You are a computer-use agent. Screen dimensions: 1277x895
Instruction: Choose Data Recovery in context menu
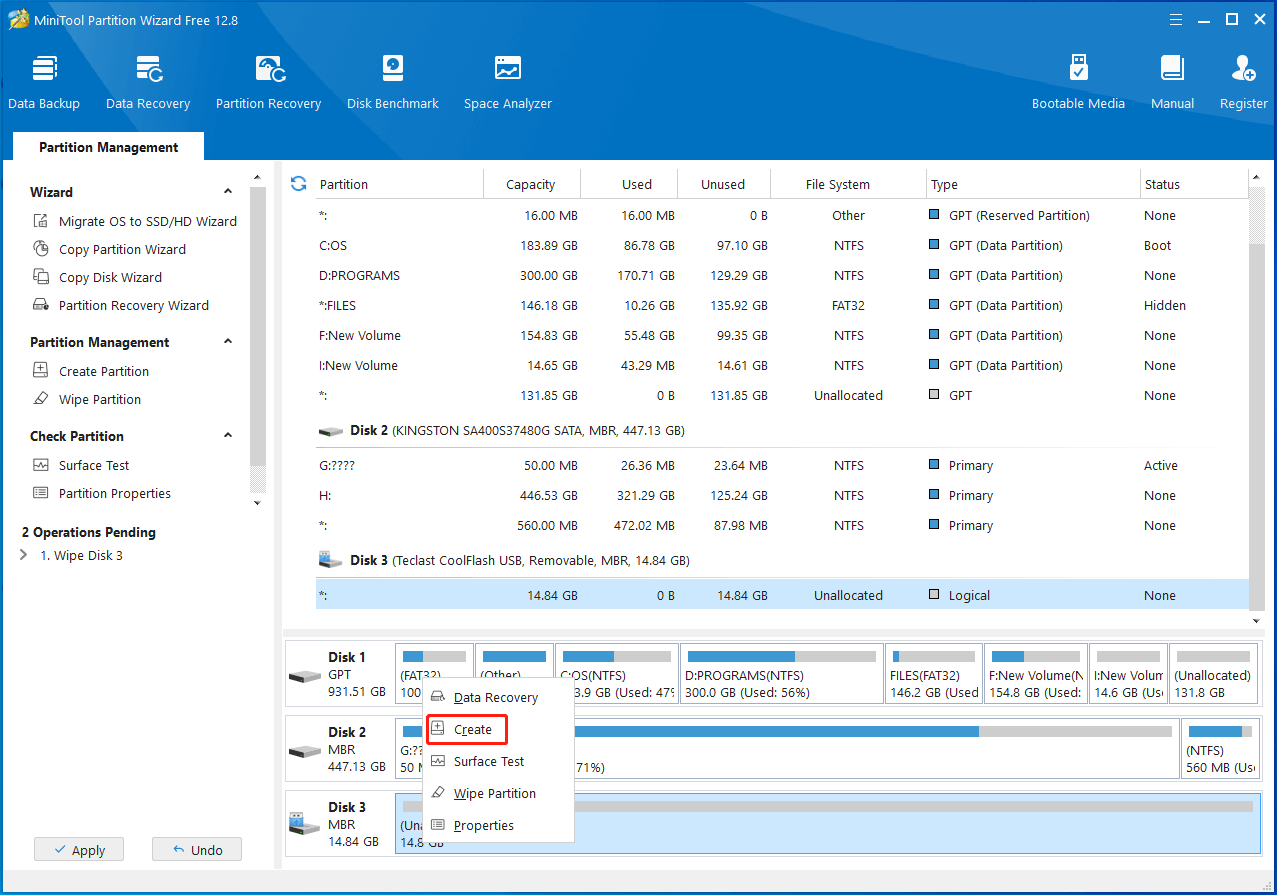[x=496, y=698]
